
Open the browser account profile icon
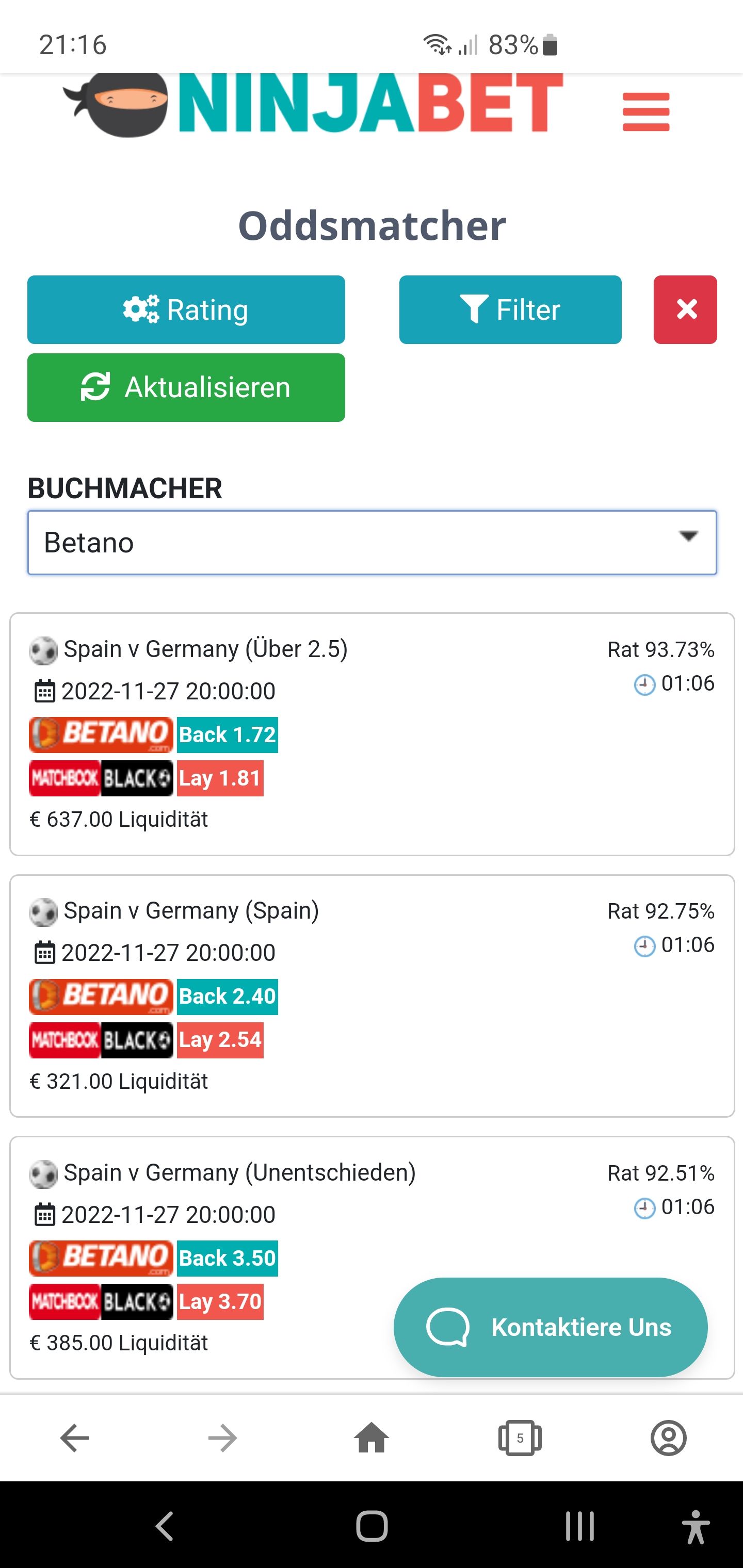click(x=669, y=1439)
